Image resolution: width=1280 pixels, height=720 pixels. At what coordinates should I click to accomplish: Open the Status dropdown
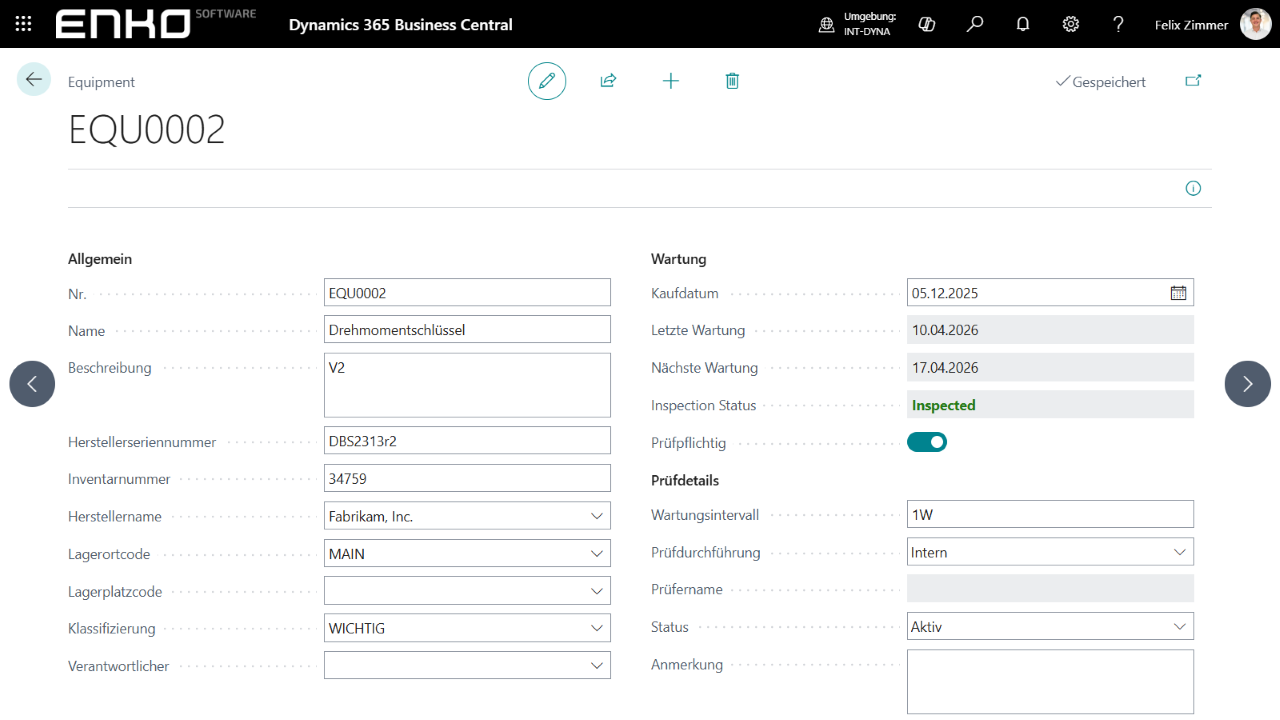click(x=1180, y=627)
